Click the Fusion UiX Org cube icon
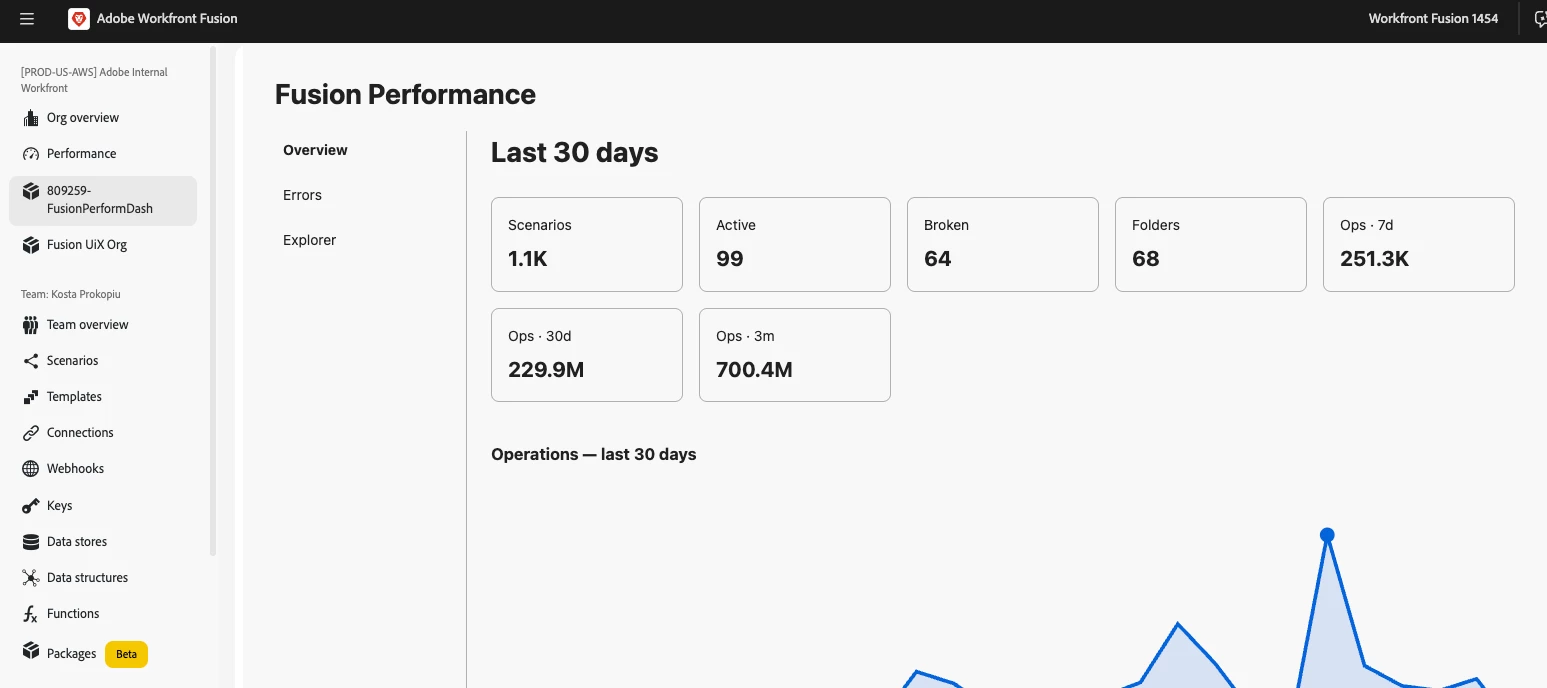Screen dimensions: 1547x688 (x=30, y=245)
